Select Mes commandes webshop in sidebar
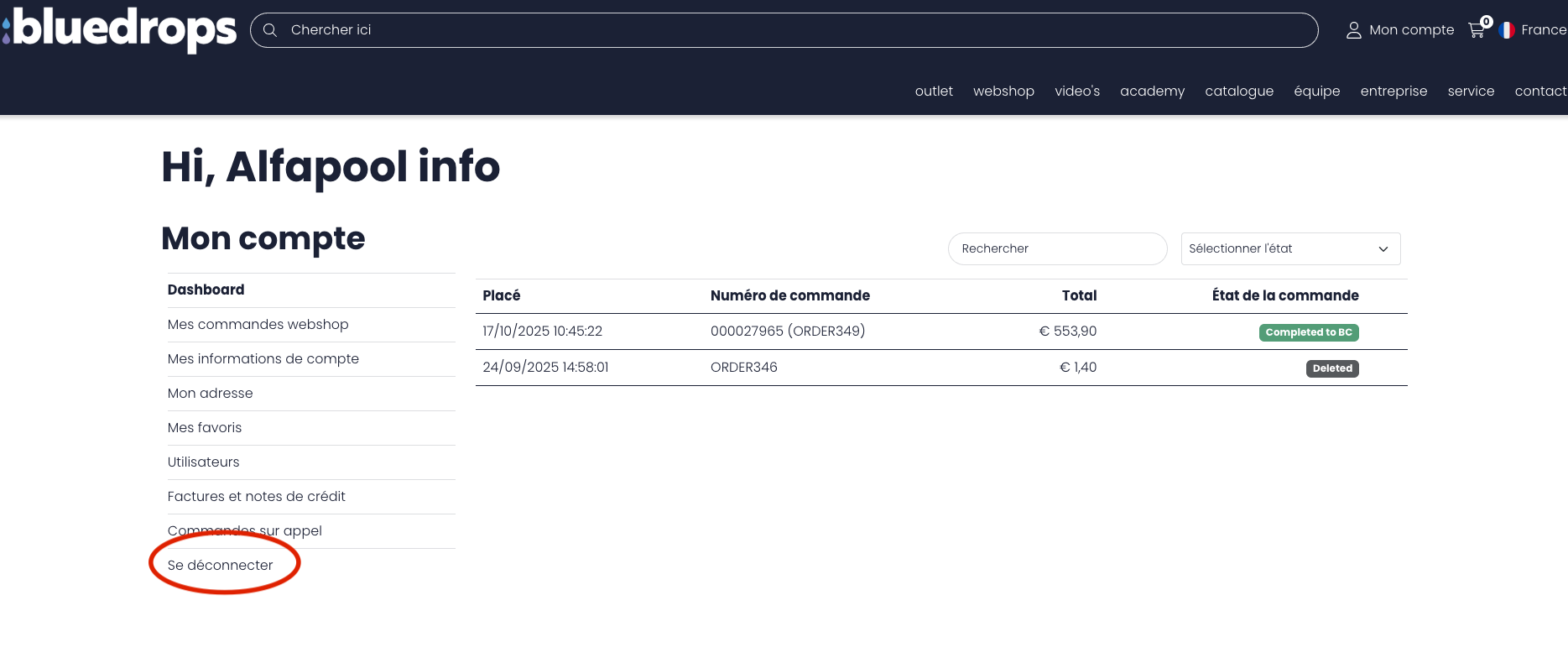The height and width of the screenshot is (663, 1568). [x=258, y=324]
